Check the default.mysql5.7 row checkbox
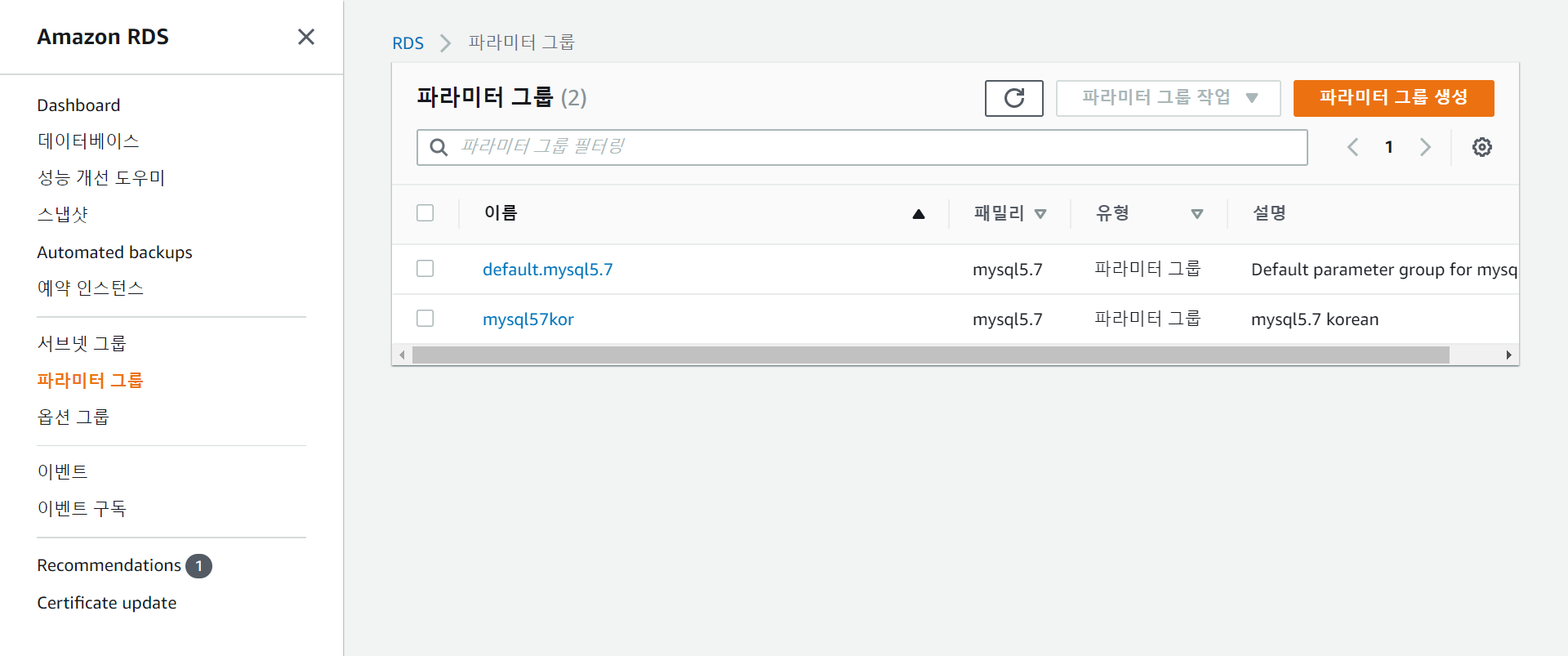 [x=425, y=269]
